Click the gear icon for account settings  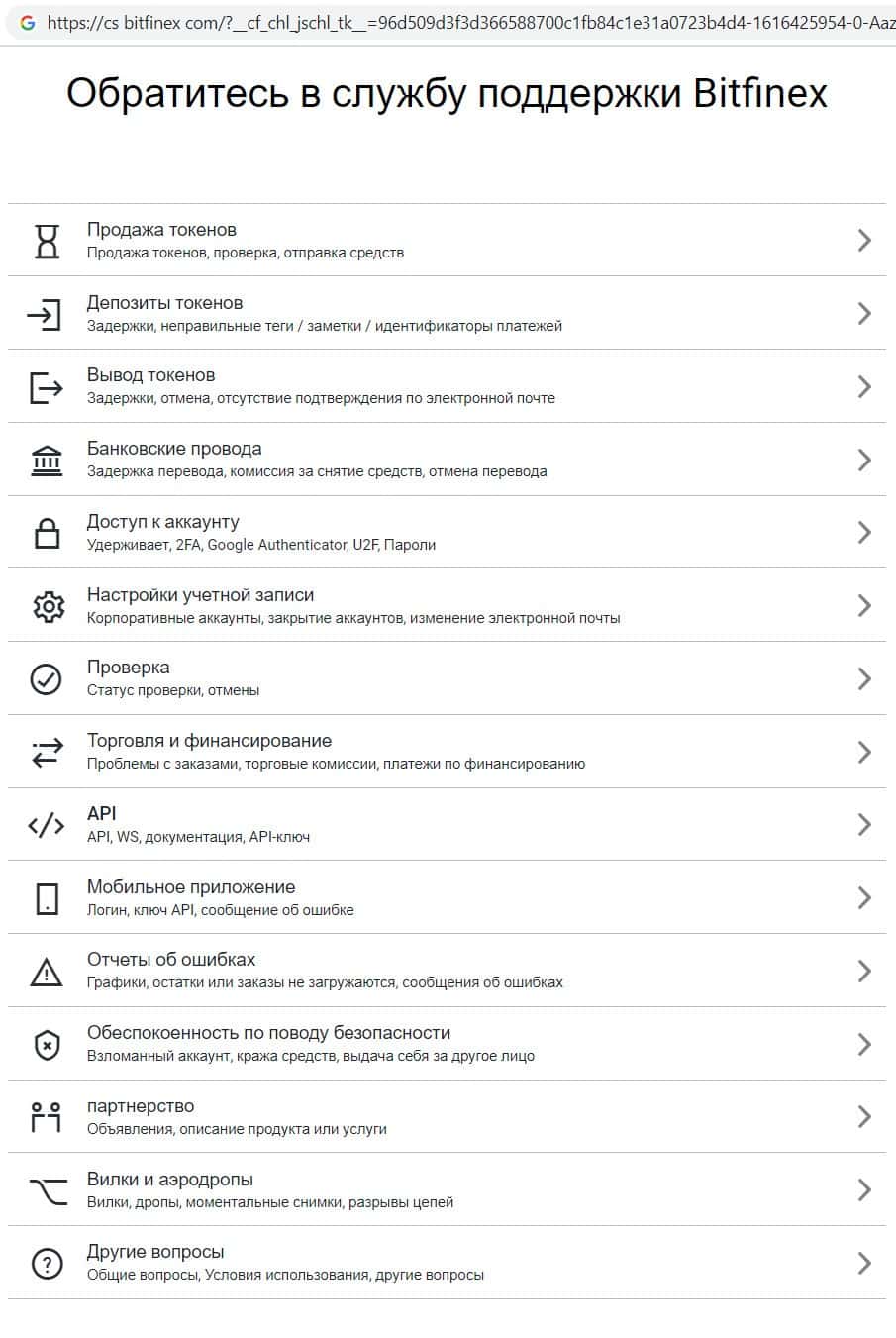click(48, 606)
